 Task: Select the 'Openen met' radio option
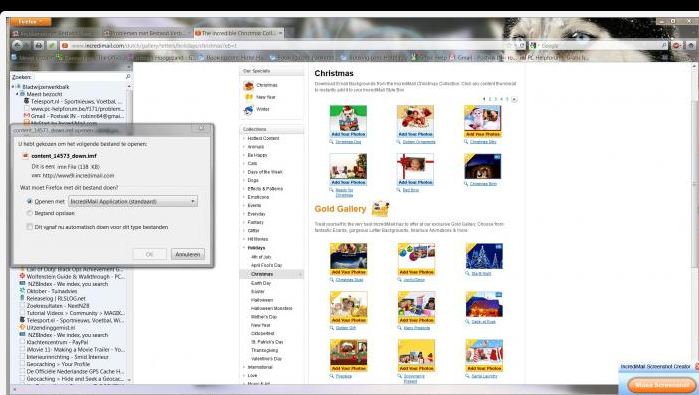pyautogui.click(x=30, y=202)
